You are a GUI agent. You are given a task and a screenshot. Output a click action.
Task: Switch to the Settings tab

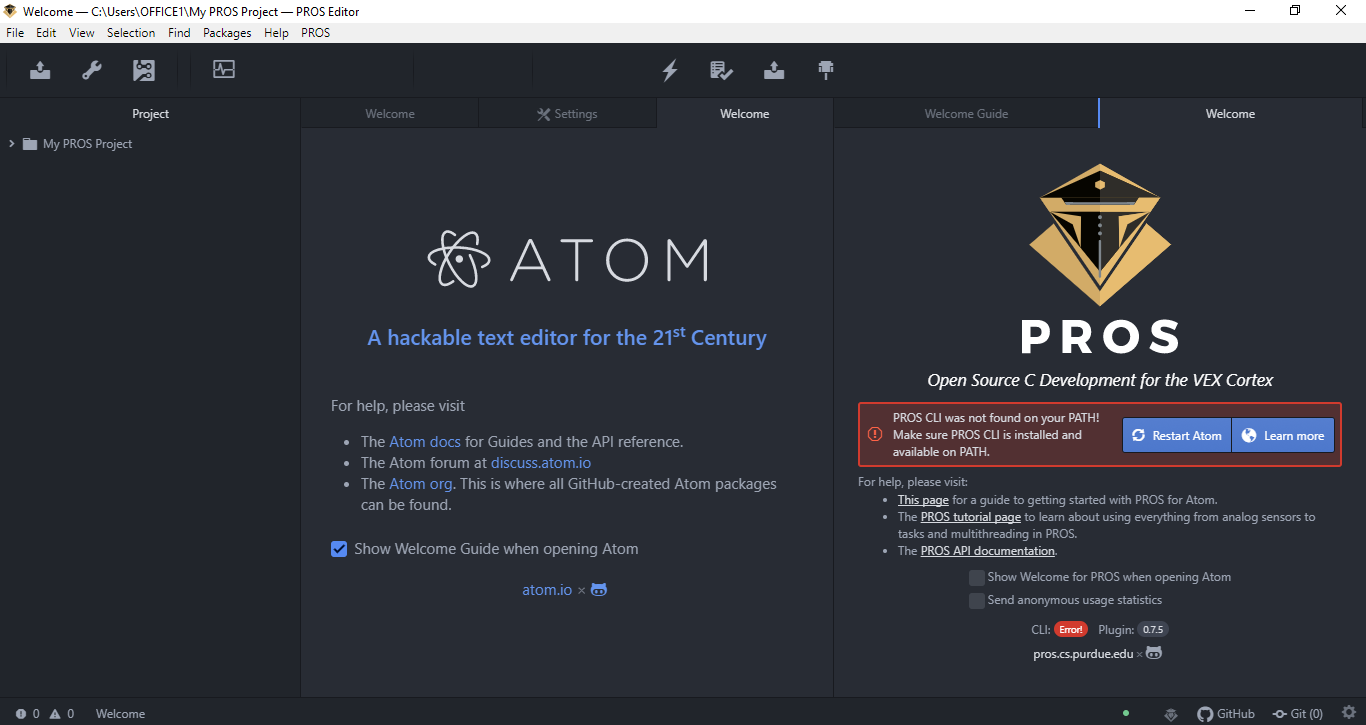click(567, 114)
